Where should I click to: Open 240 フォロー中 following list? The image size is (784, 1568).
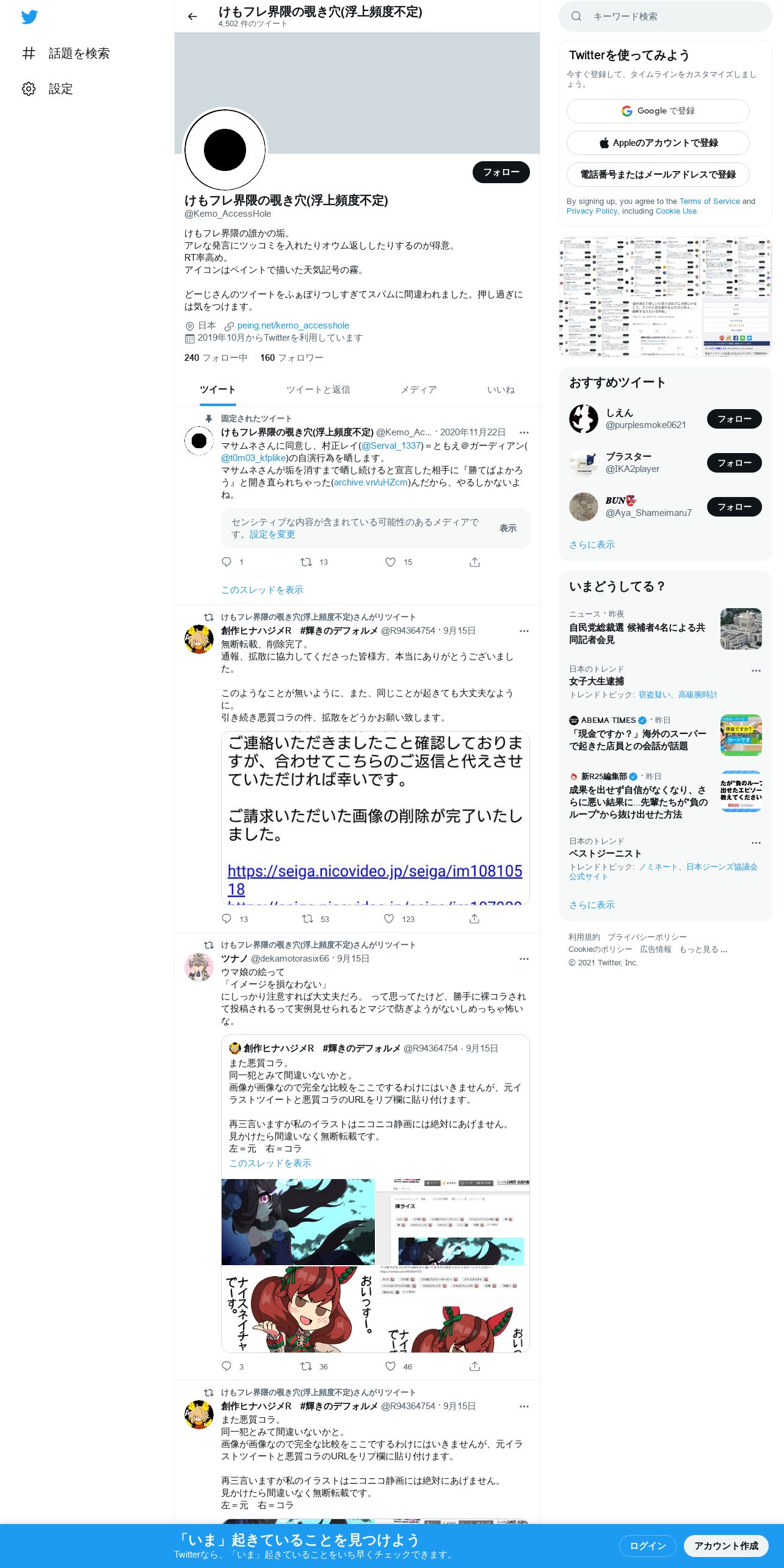click(x=216, y=358)
